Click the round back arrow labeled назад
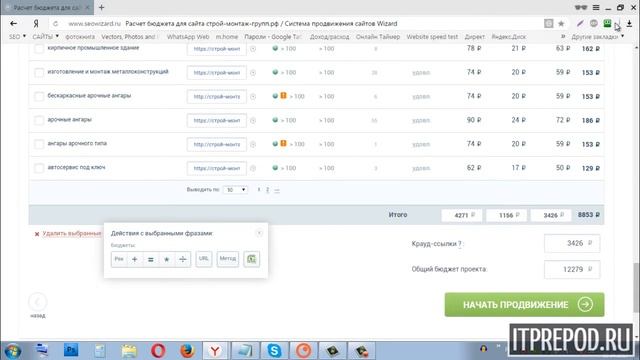This screenshot has width=640, height=360. click(38, 302)
